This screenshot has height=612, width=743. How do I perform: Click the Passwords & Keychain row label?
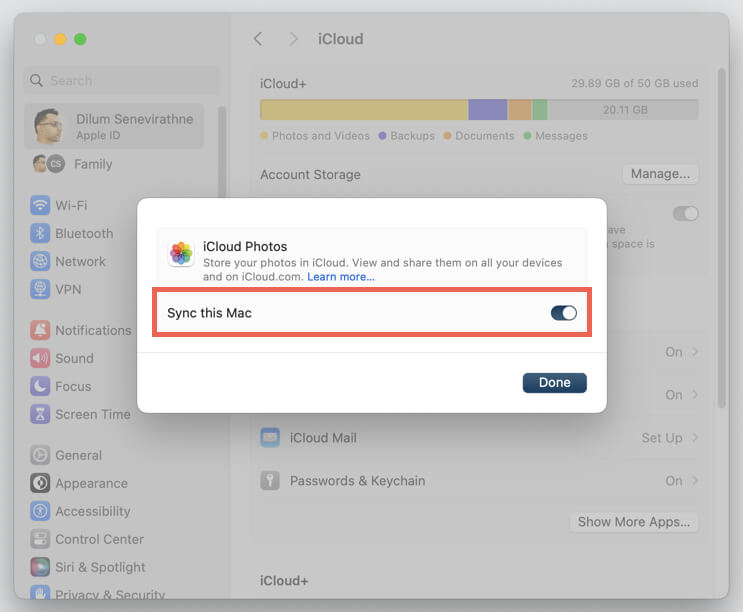(x=357, y=481)
